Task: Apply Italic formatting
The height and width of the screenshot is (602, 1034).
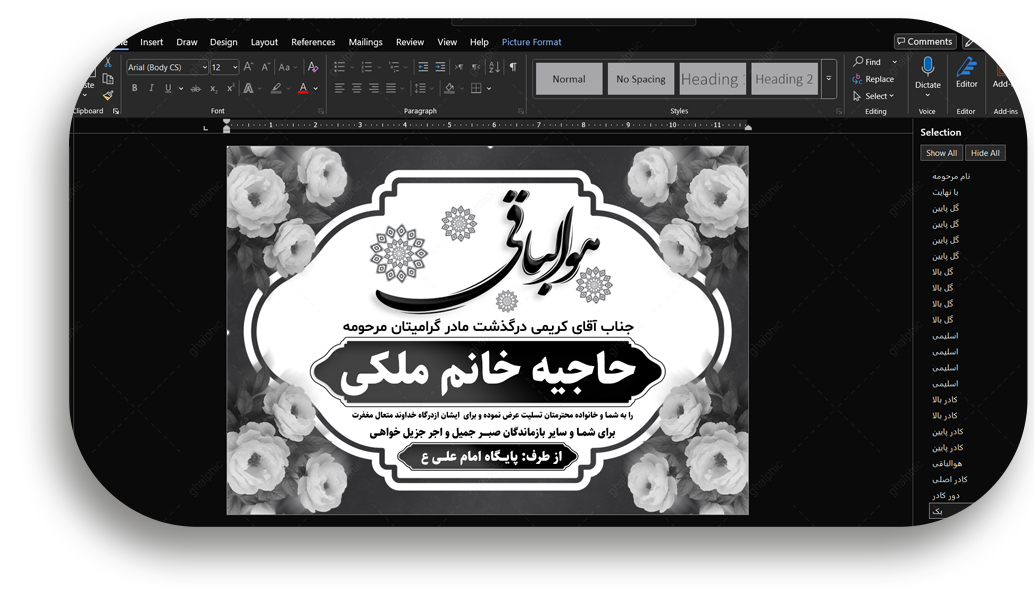Action: 150,88
